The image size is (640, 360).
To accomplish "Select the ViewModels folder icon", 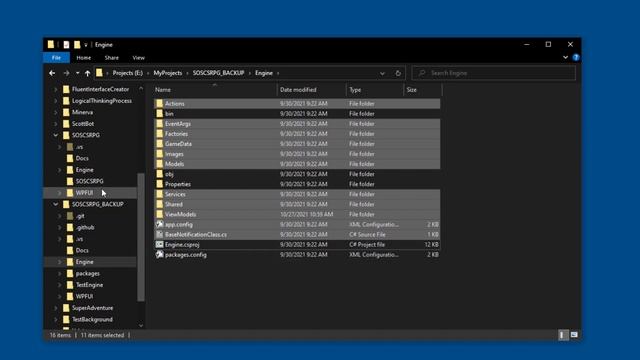I will 159,214.
